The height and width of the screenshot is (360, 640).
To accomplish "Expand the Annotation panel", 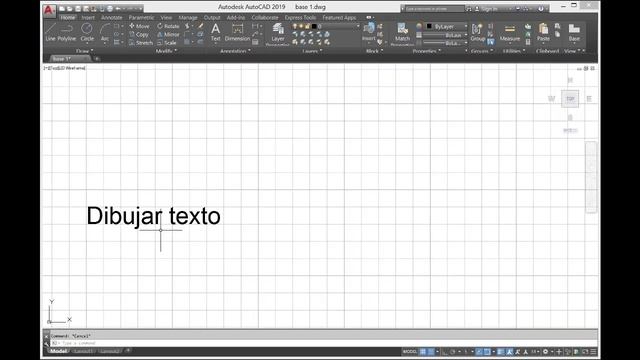I will 236,51.
